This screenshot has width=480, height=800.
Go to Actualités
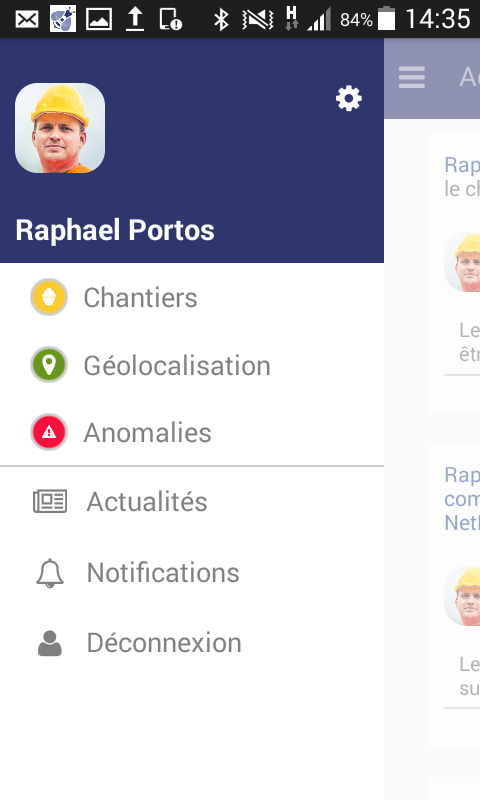(x=147, y=502)
